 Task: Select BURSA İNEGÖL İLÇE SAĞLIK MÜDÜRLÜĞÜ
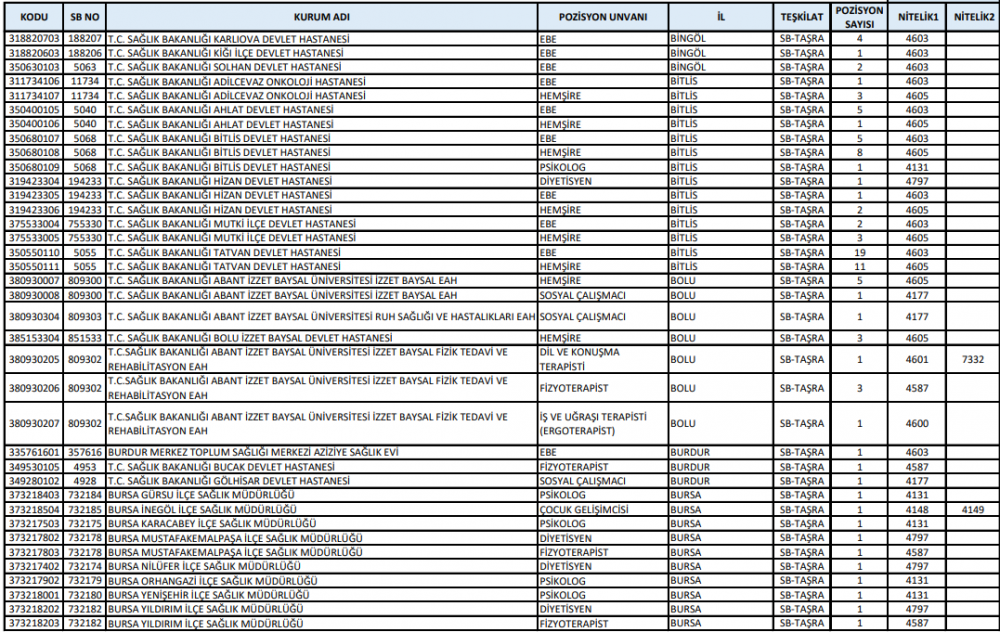point(202,510)
